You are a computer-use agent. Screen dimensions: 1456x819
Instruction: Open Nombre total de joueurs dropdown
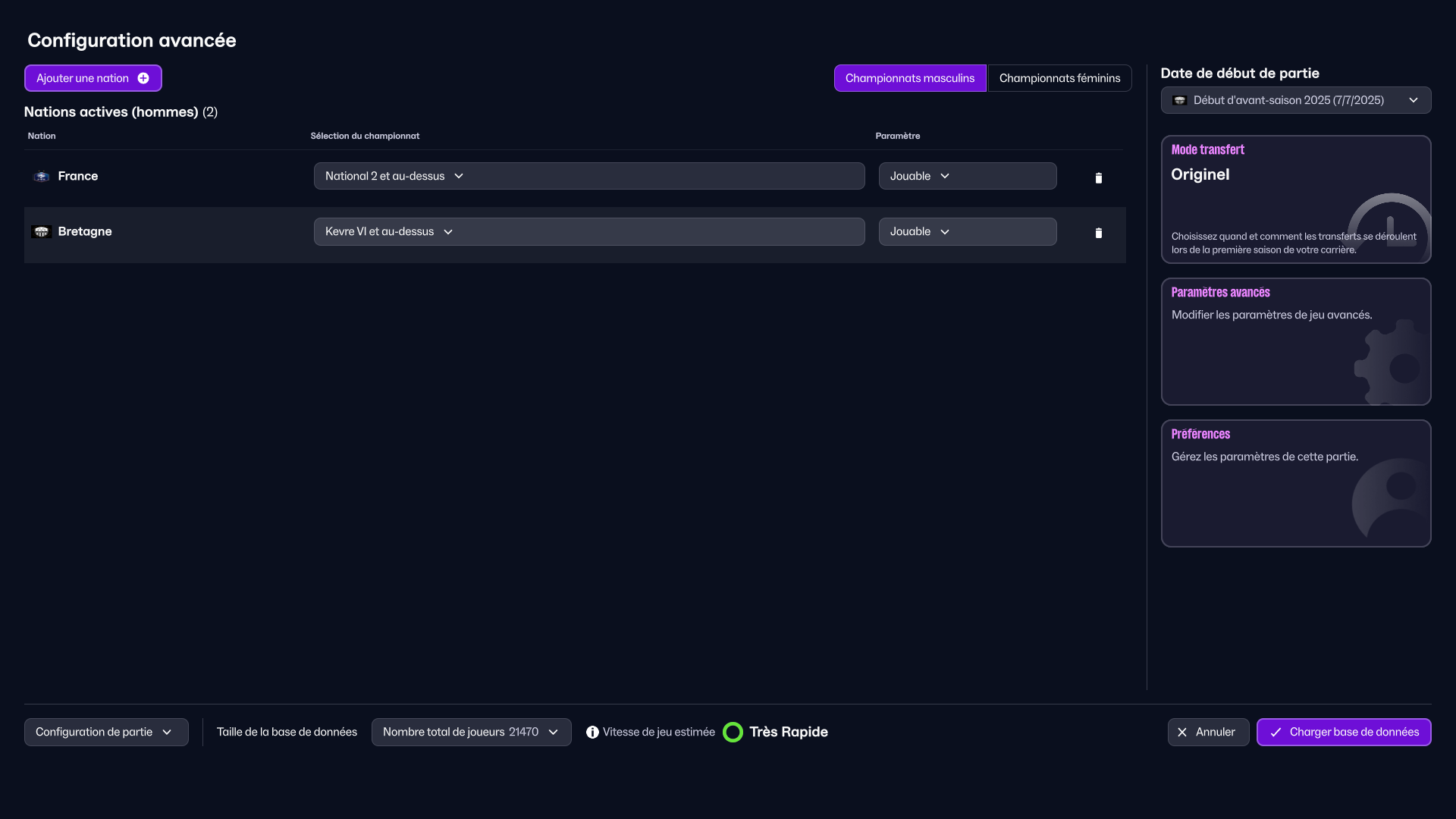click(471, 732)
